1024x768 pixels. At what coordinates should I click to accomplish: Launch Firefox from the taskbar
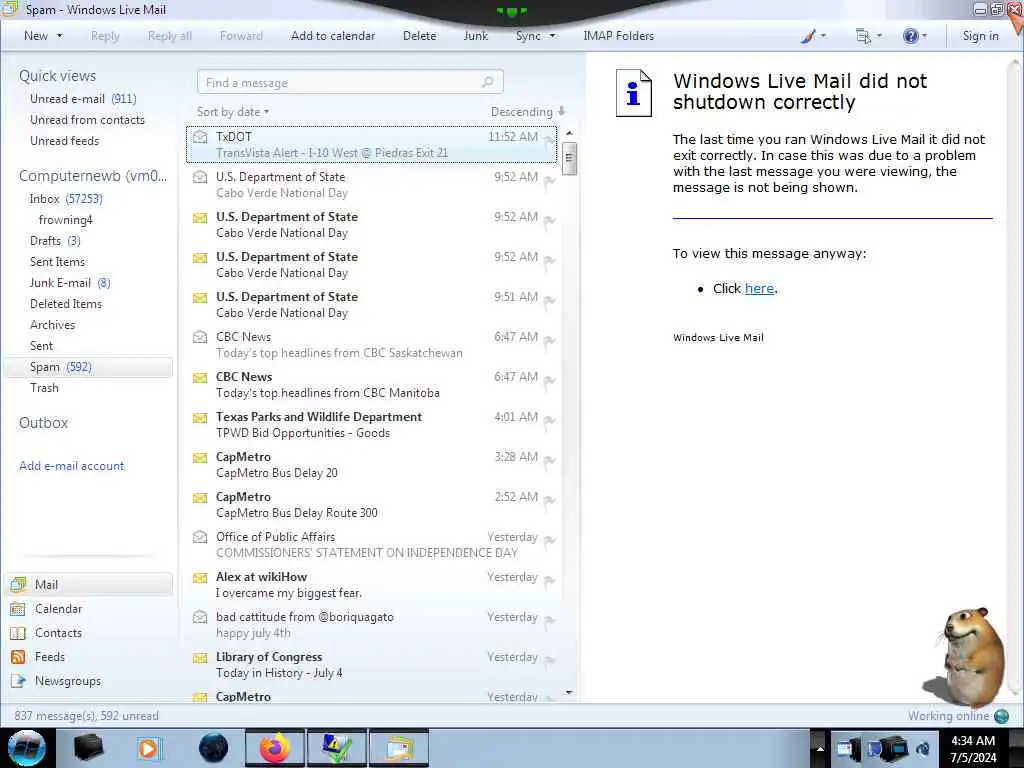[274, 748]
